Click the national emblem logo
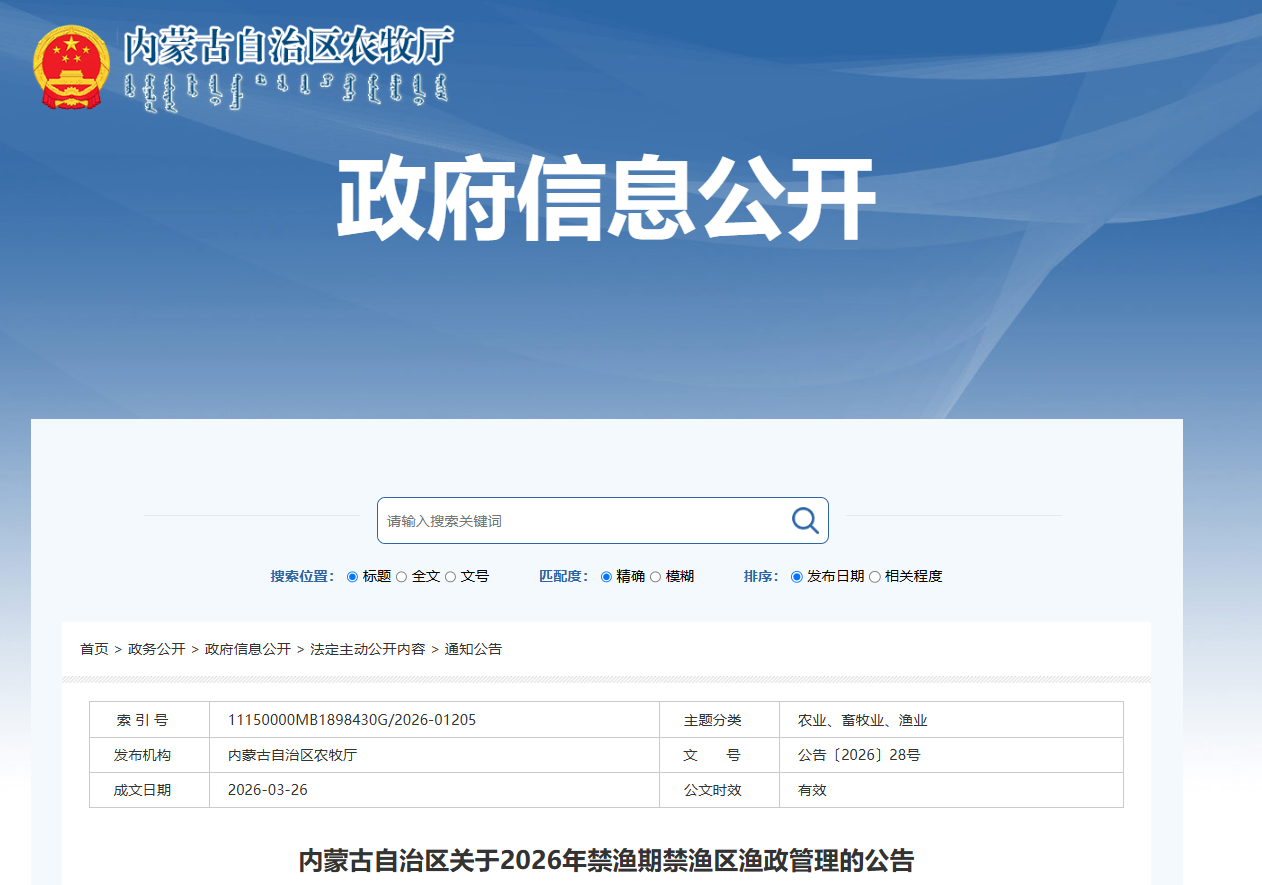The height and width of the screenshot is (885, 1262). coord(70,67)
